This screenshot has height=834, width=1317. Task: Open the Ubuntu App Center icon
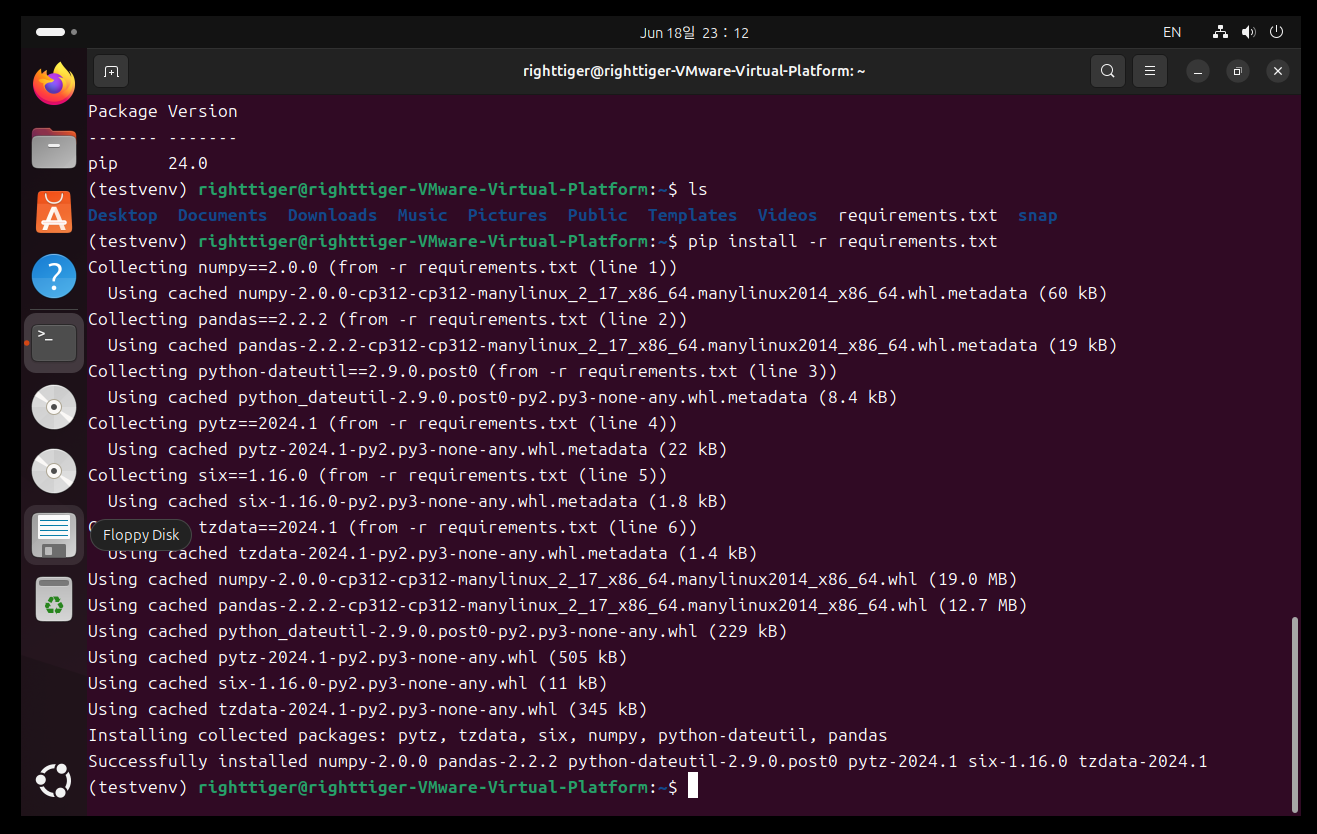click(54, 212)
